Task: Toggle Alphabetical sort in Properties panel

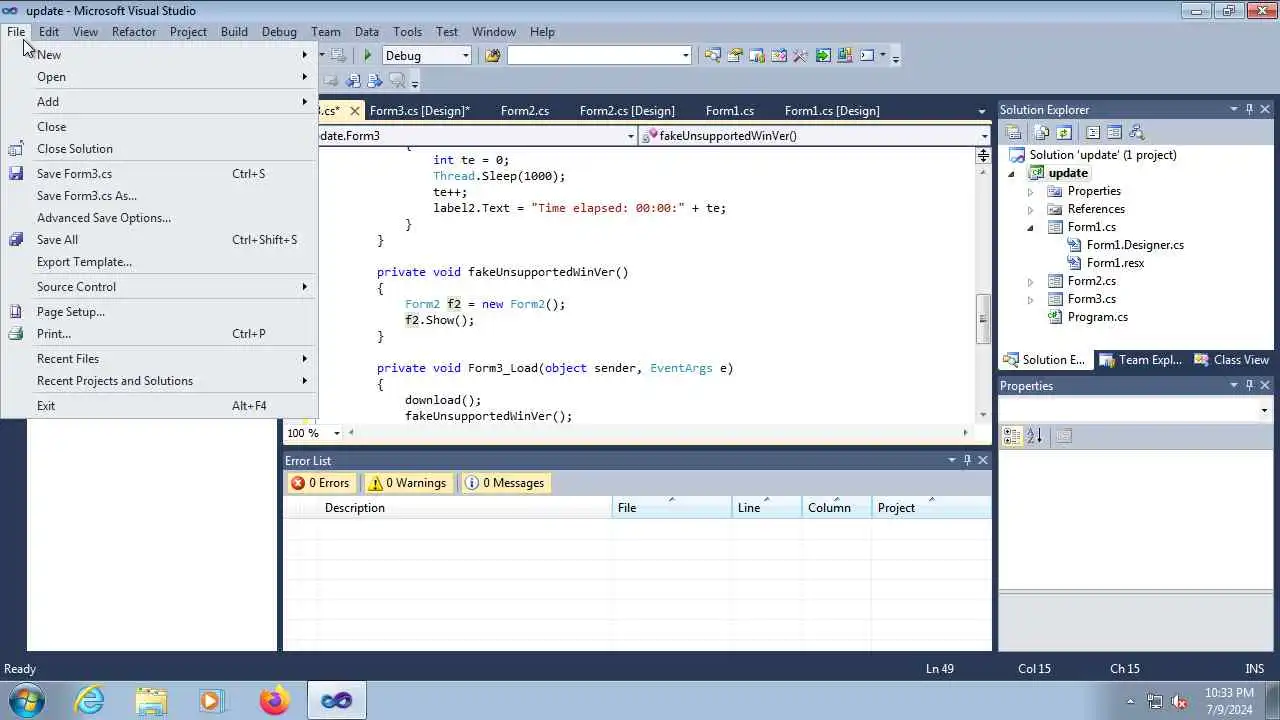Action: tap(1034, 436)
